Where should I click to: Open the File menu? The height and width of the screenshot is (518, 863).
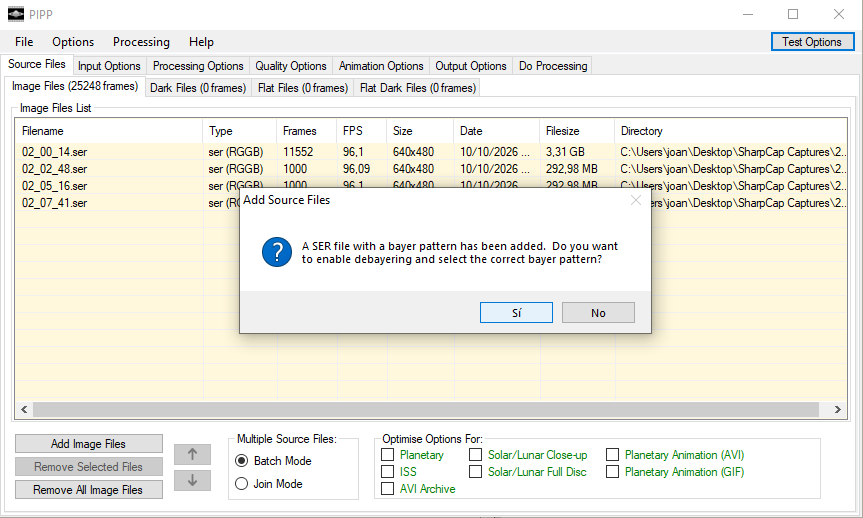pyautogui.click(x=24, y=42)
